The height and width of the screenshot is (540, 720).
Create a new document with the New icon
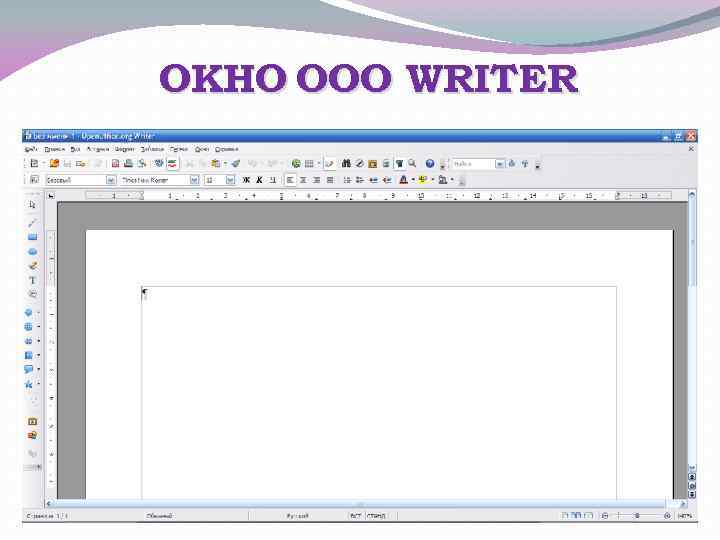coord(34,163)
